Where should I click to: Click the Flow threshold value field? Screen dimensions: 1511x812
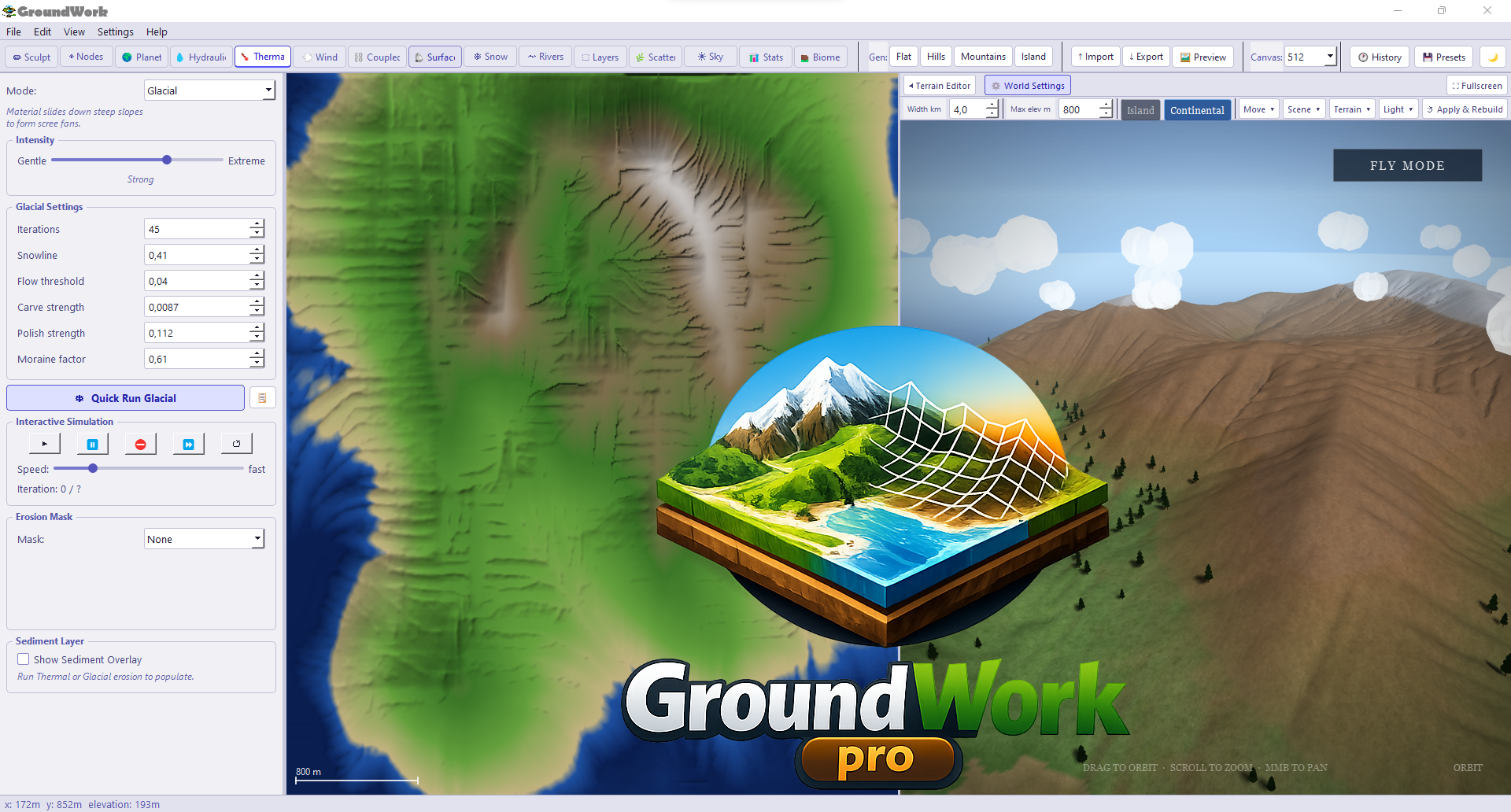click(197, 281)
